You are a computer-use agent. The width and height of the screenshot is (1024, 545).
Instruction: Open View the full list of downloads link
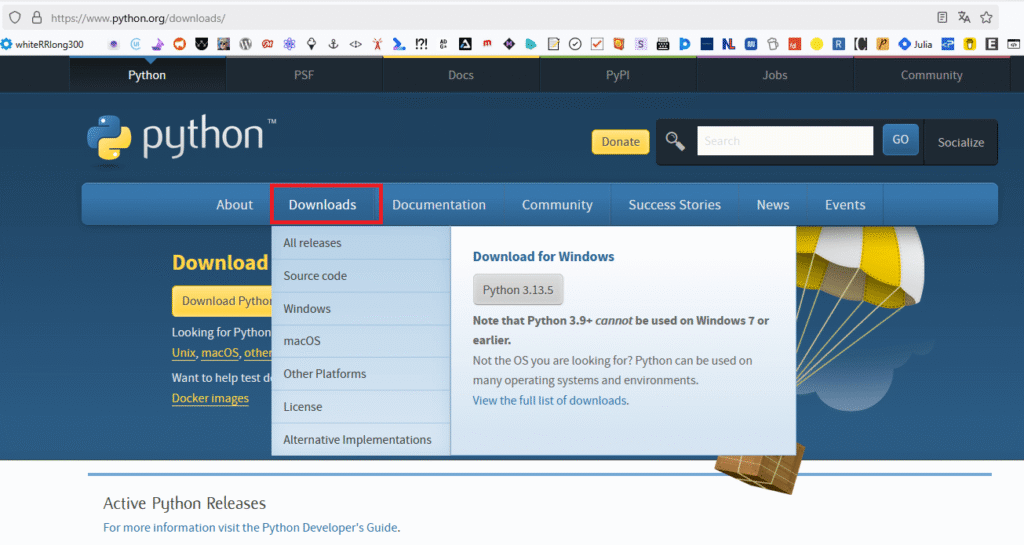click(550, 400)
